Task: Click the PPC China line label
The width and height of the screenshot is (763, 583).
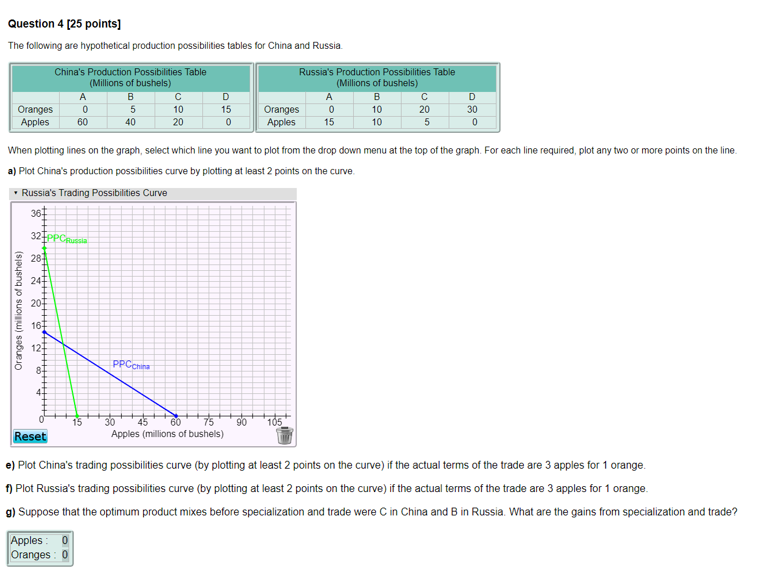Action: (x=131, y=364)
